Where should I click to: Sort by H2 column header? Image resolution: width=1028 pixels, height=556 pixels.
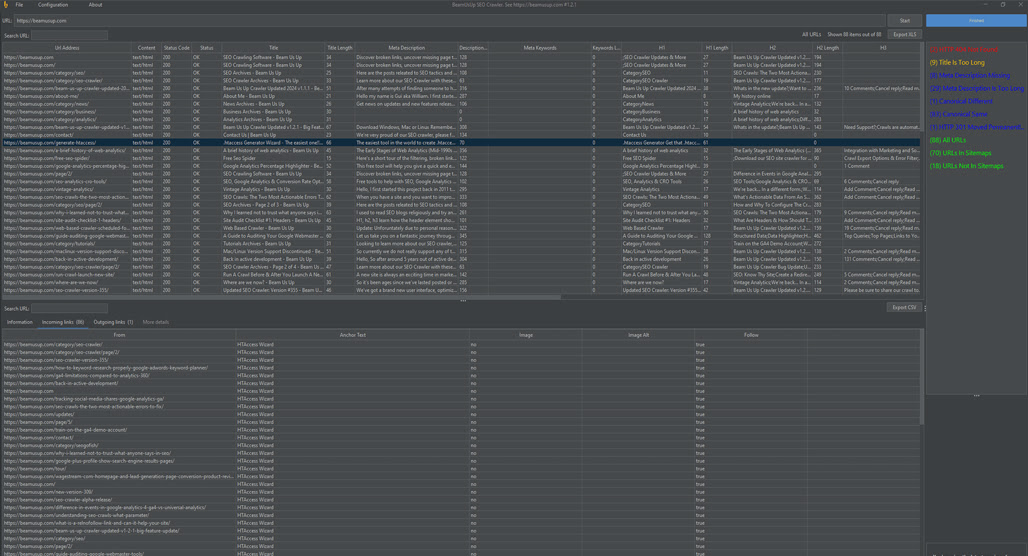click(x=772, y=48)
